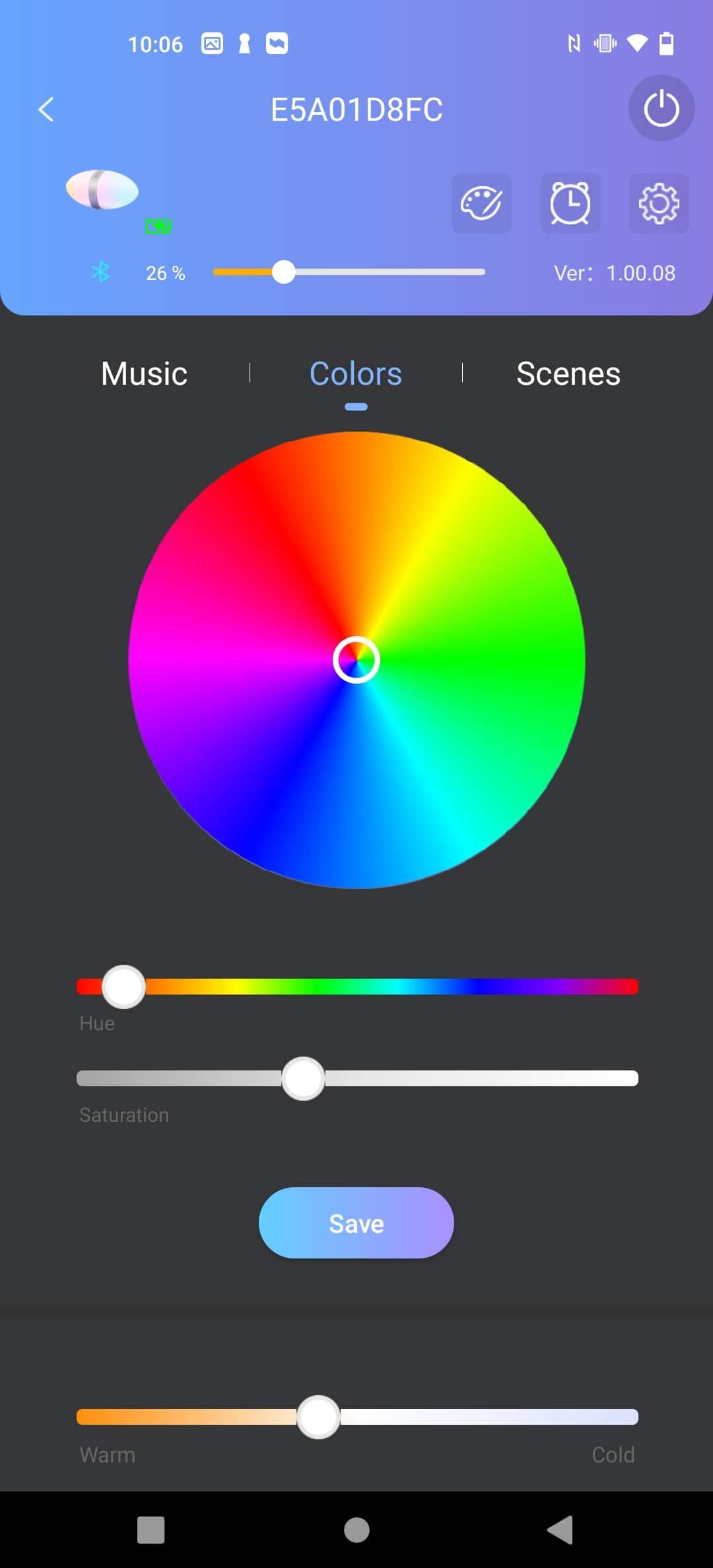This screenshot has height=1568, width=713.
Task: Tap the back arrow icon
Action: (x=46, y=110)
